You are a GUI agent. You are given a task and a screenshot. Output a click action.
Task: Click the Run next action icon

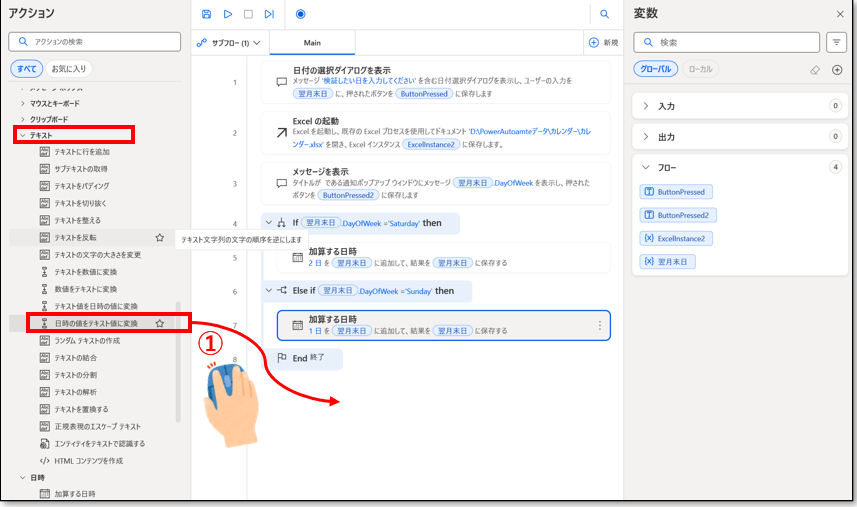pos(269,14)
